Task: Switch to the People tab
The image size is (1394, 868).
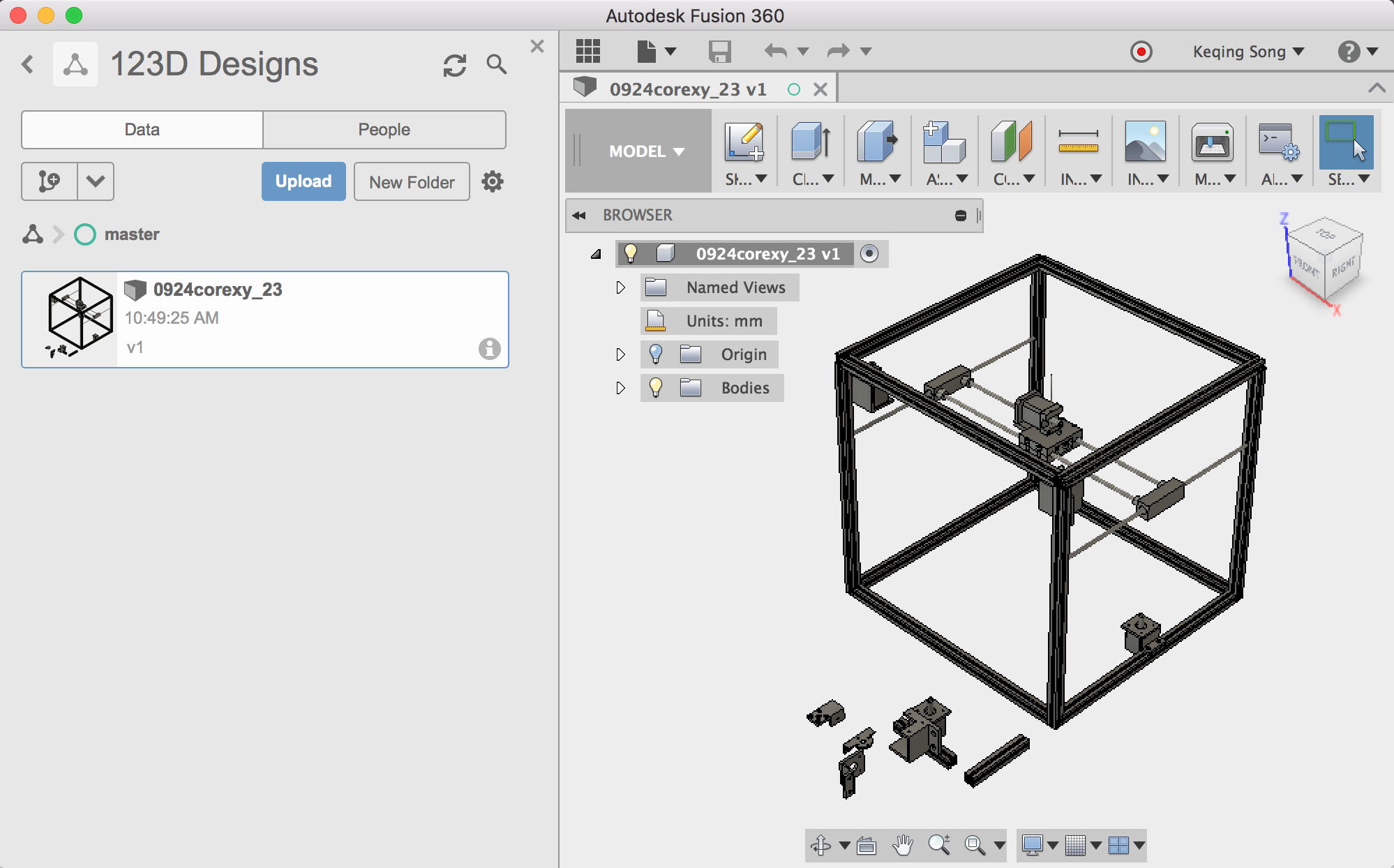Action: tap(384, 129)
